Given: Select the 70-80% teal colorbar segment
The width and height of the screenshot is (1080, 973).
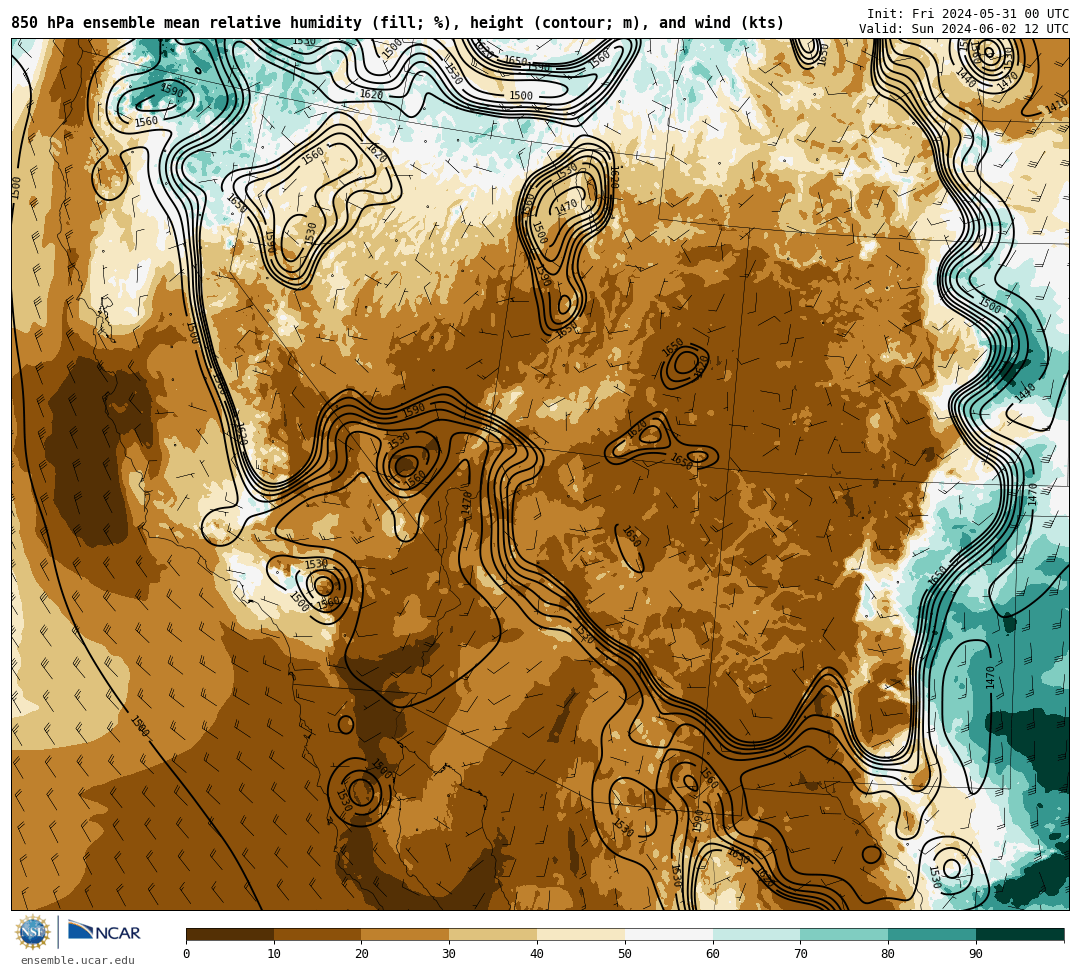Looking at the screenshot, I should click(x=844, y=934).
